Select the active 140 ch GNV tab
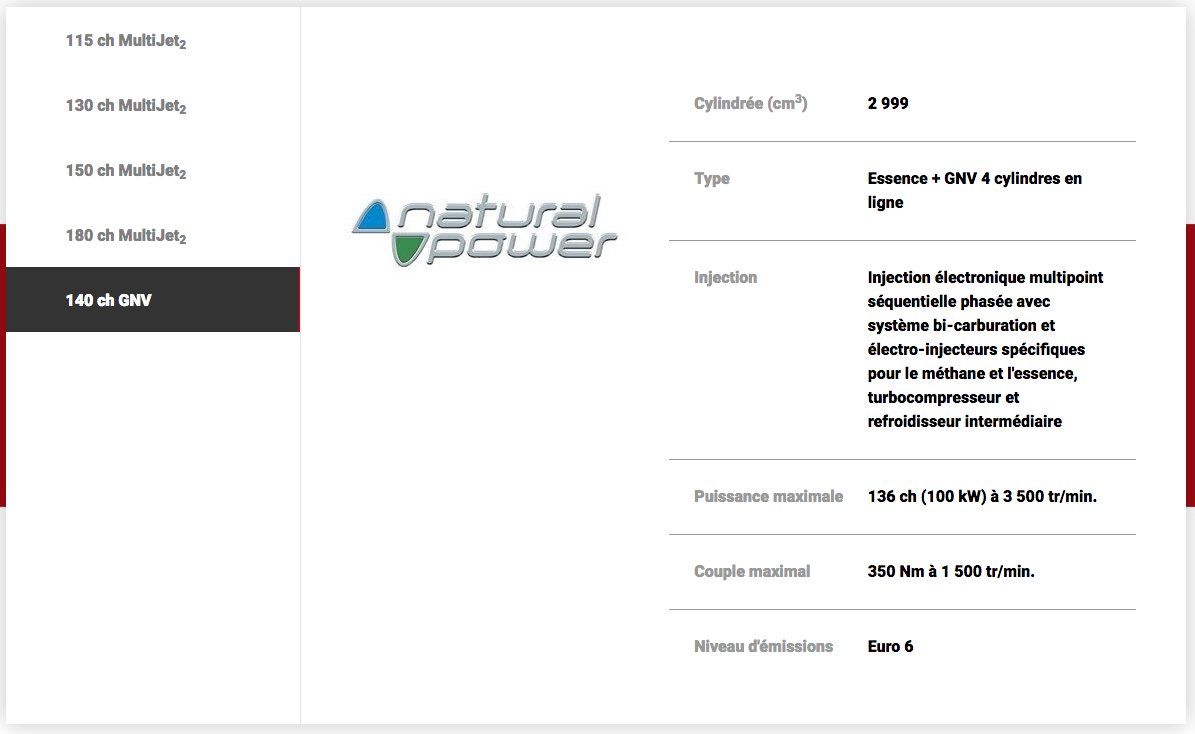Screen dimensions: 1195x734 click(152, 300)
